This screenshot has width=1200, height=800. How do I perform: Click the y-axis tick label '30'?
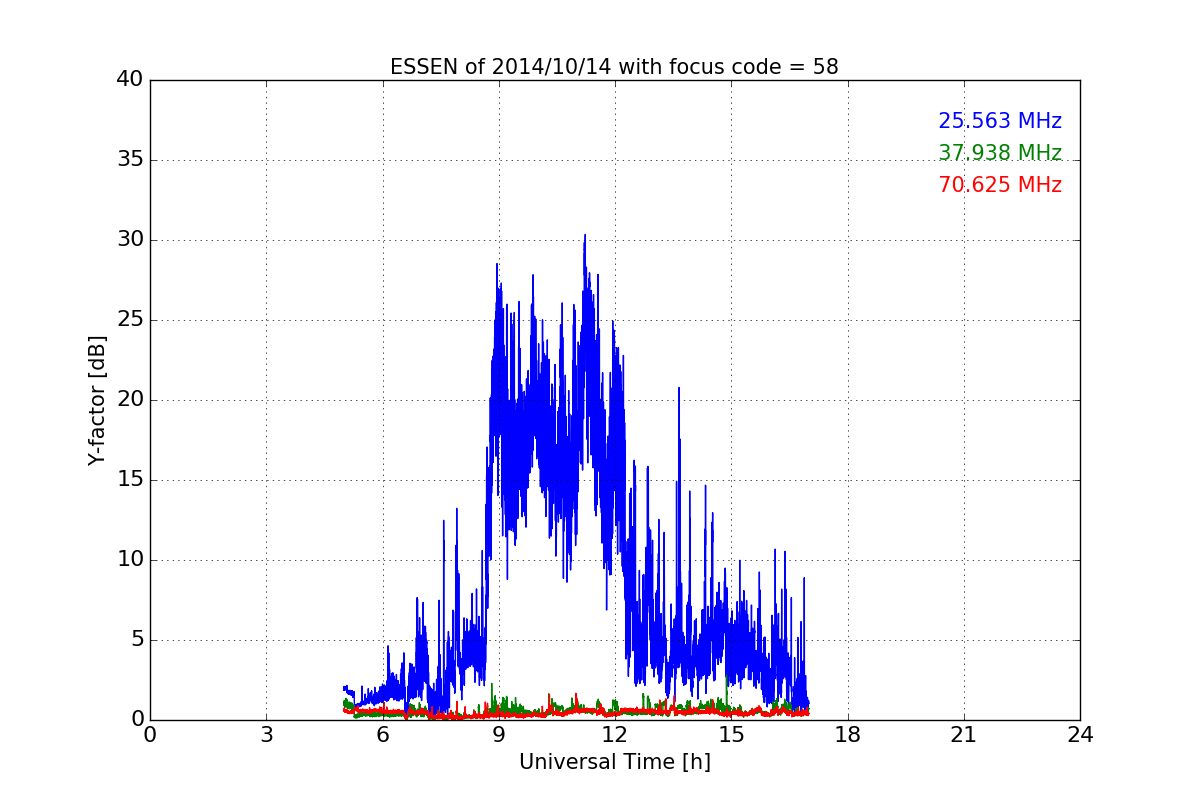coord(129,240)
